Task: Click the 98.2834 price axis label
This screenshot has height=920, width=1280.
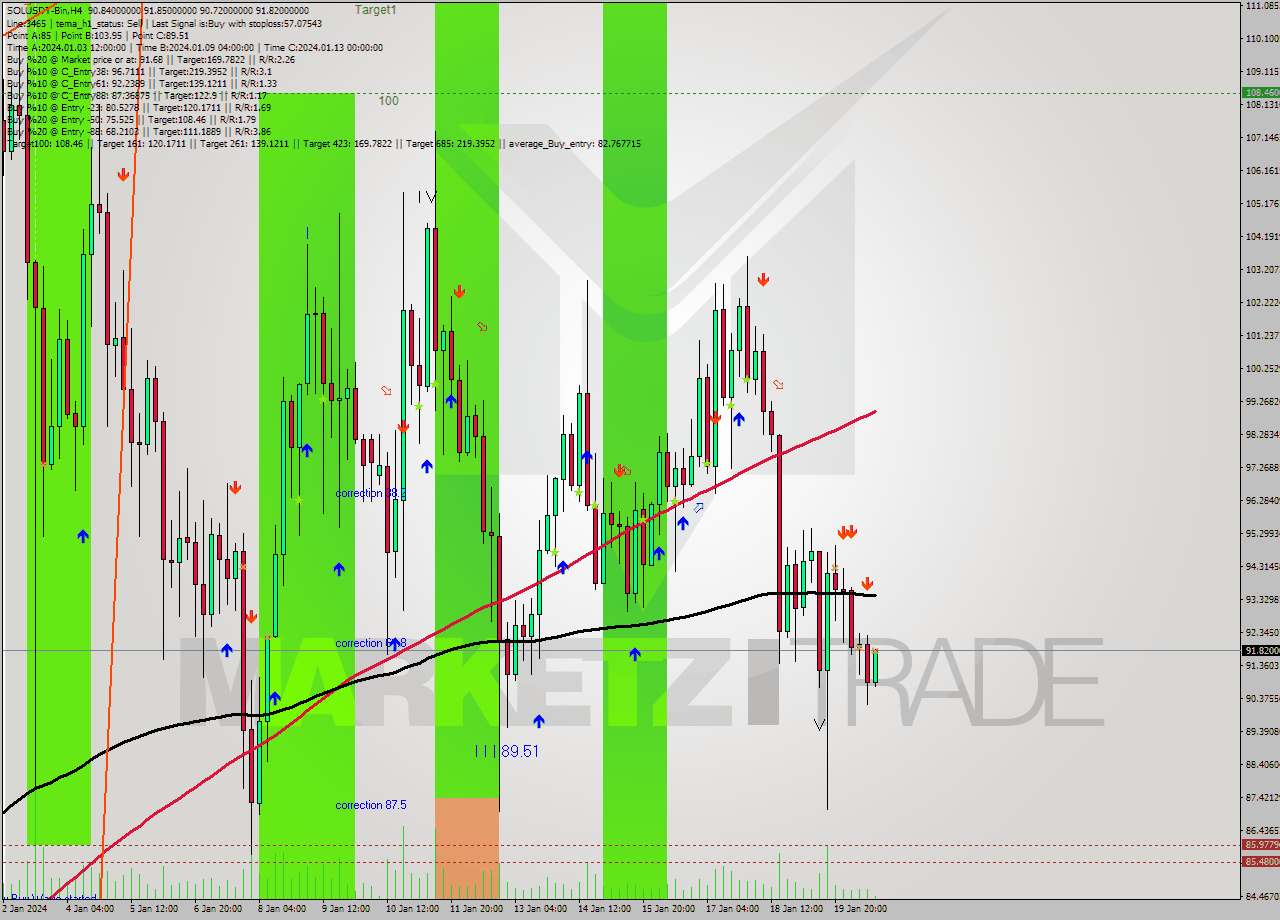Action: click(x=1263, y=434)
